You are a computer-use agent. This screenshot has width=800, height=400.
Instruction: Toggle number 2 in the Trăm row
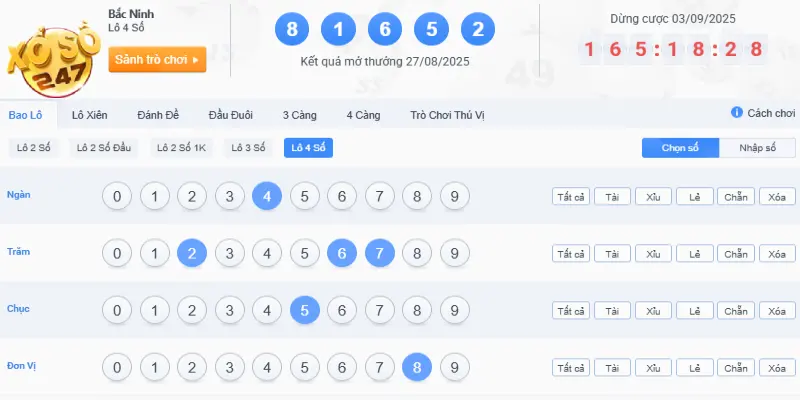point(192,254)
